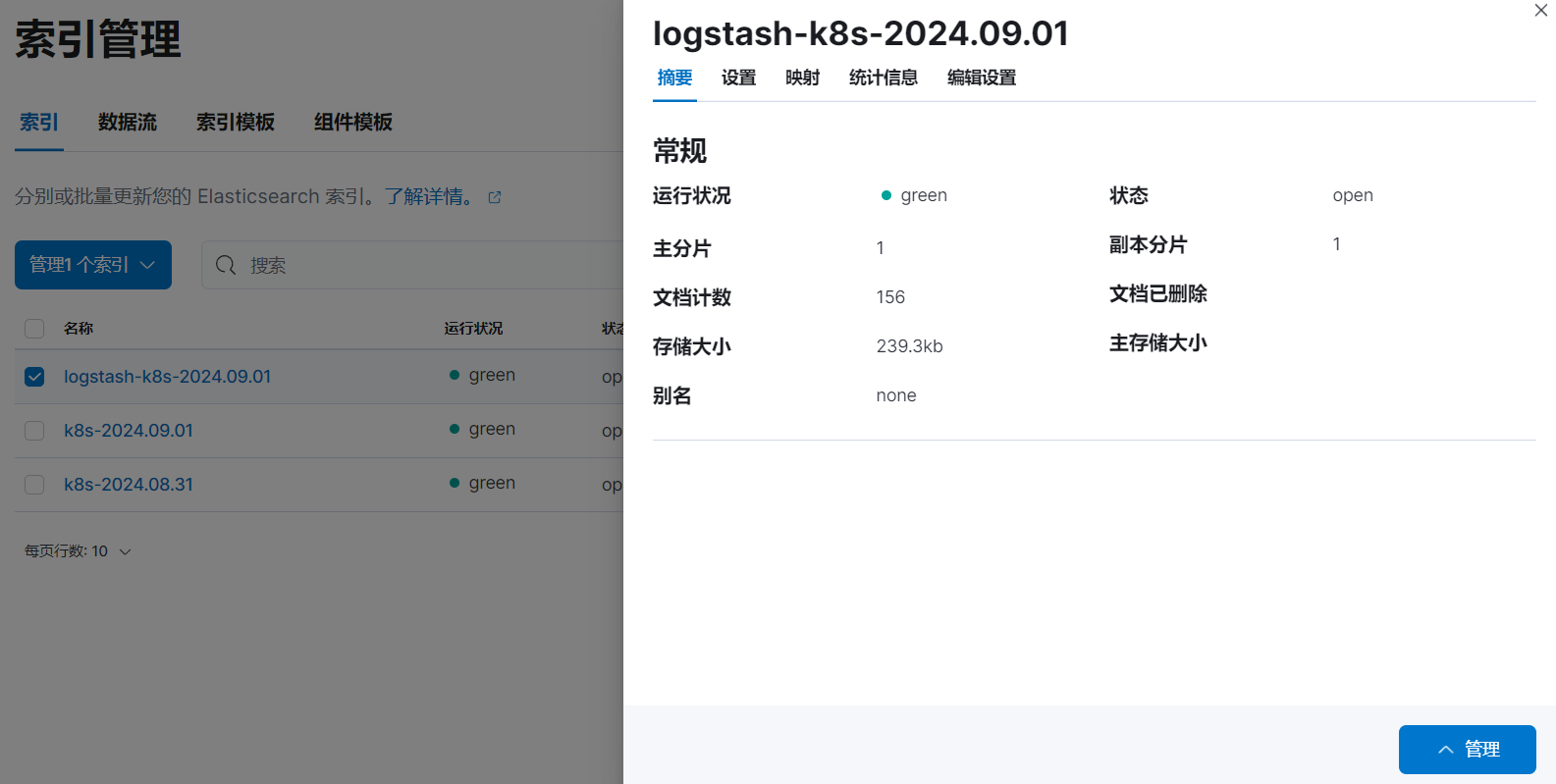
Task: Switch to the 设置 tab
Action: coord(738,78)
